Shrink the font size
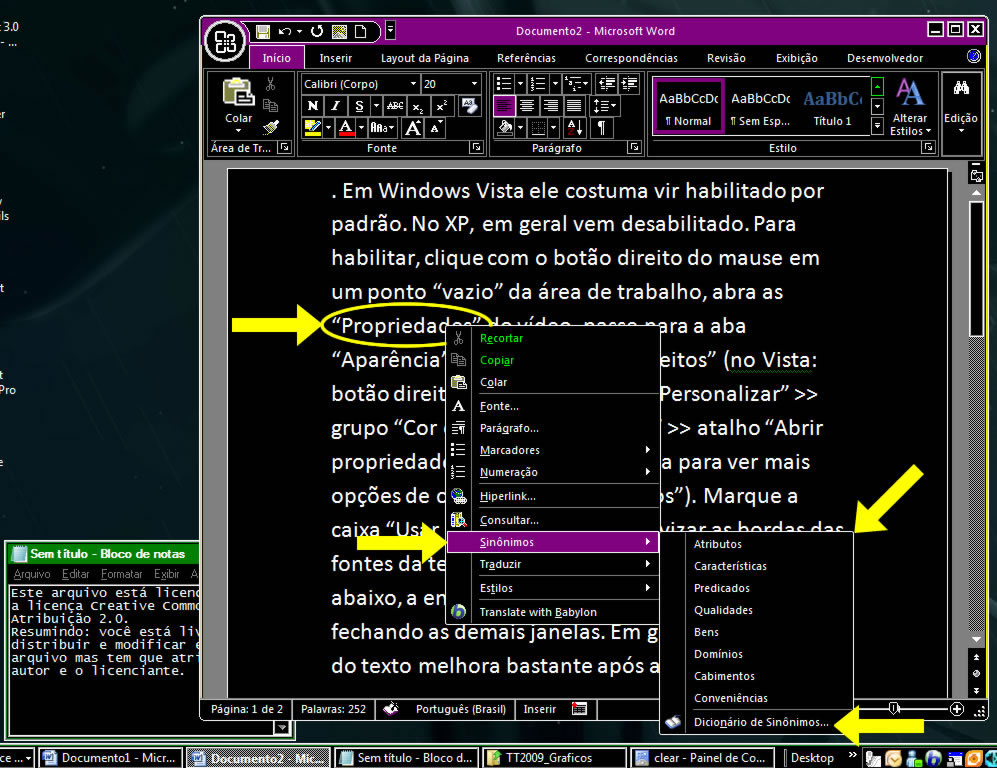This screenshot has width=997, height=768. coord(436,128)
